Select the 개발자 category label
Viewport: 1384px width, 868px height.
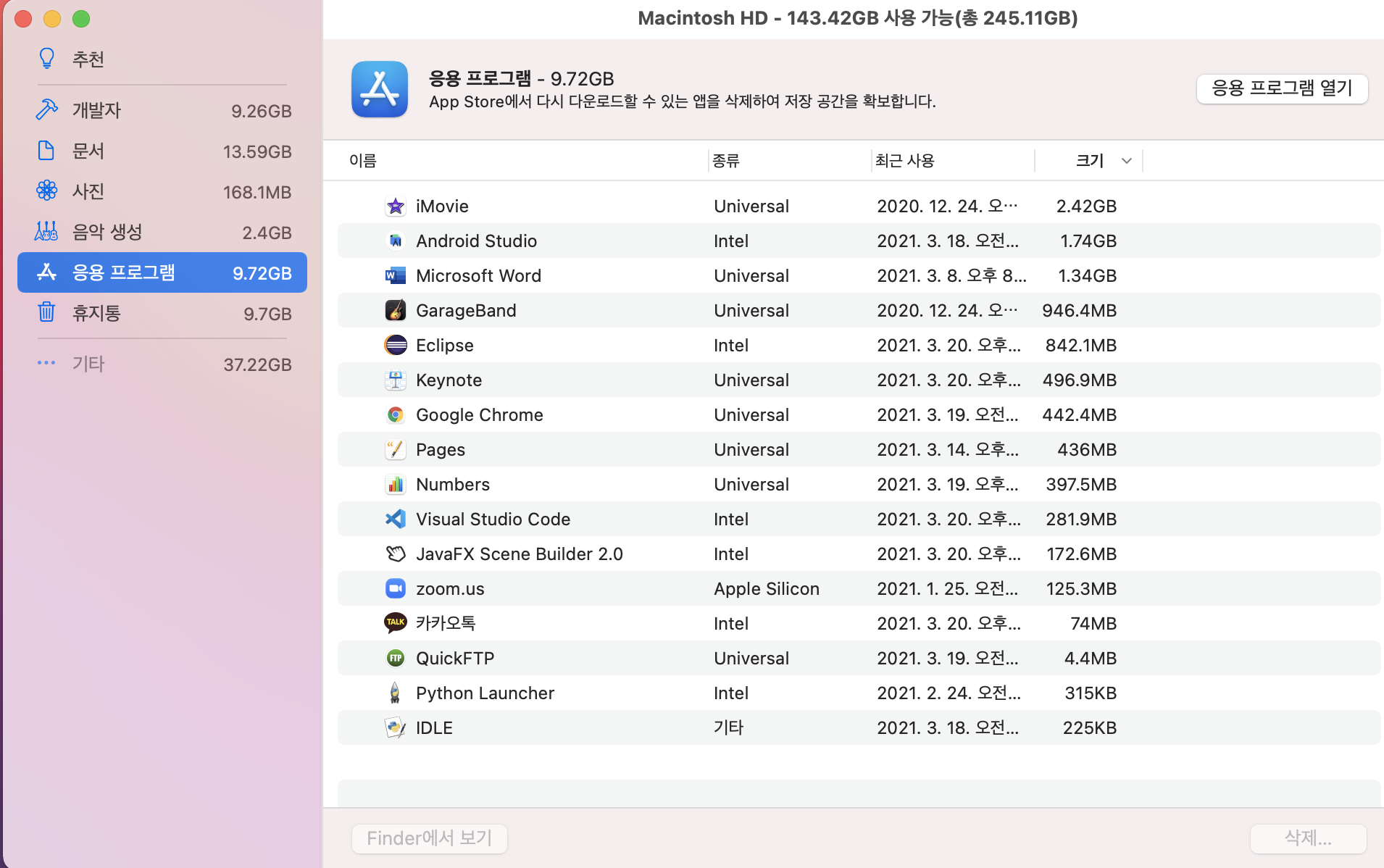click(x=96, y=110)
